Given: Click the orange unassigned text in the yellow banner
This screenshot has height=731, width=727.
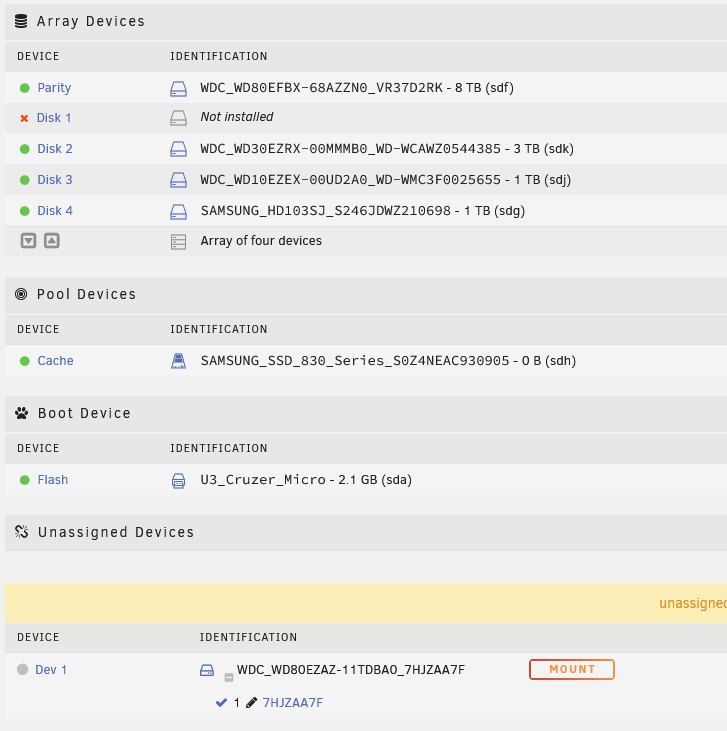Looking at the screenshot, I should 693,603.
